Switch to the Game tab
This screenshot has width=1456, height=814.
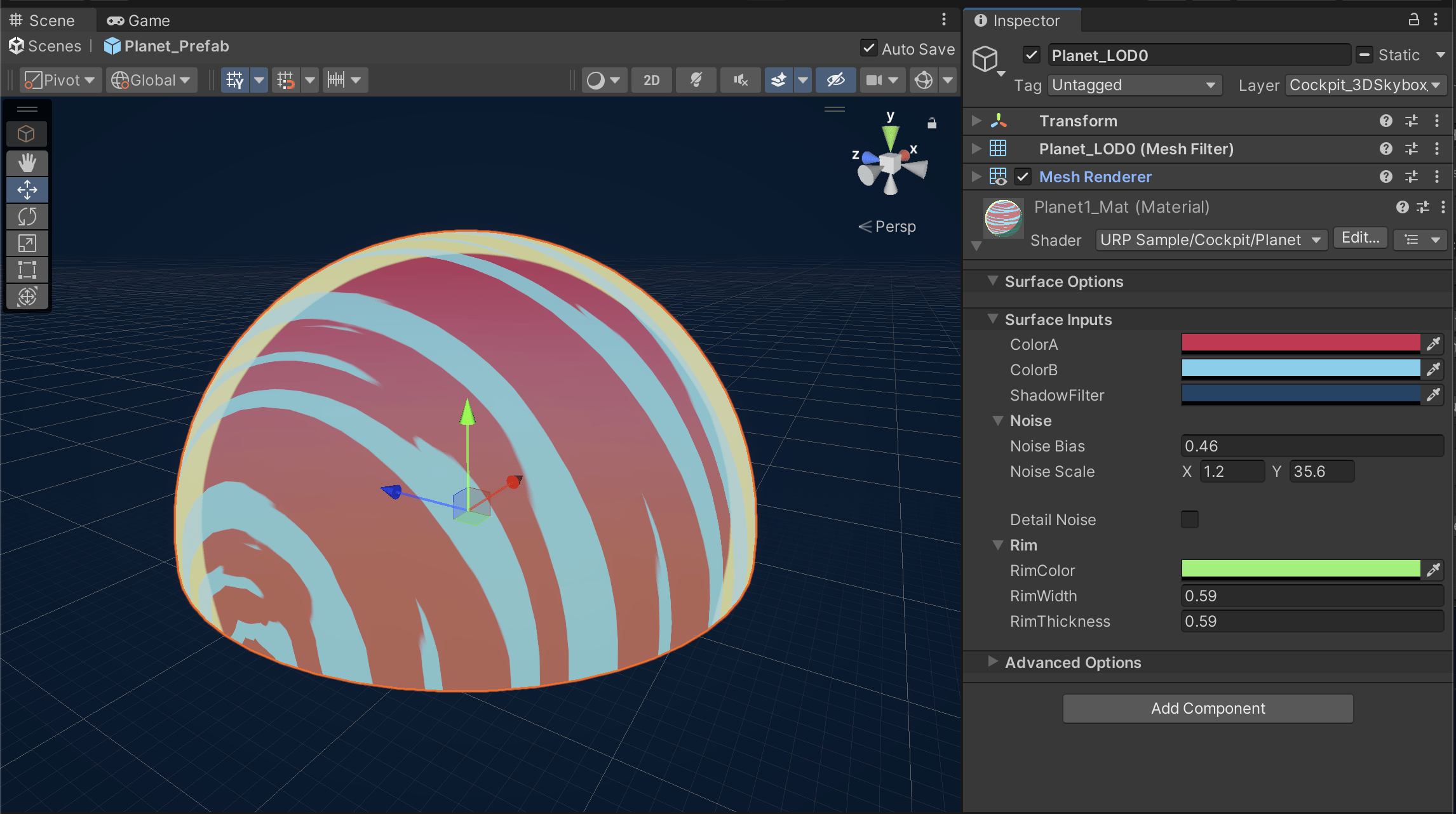pos(138,20)
